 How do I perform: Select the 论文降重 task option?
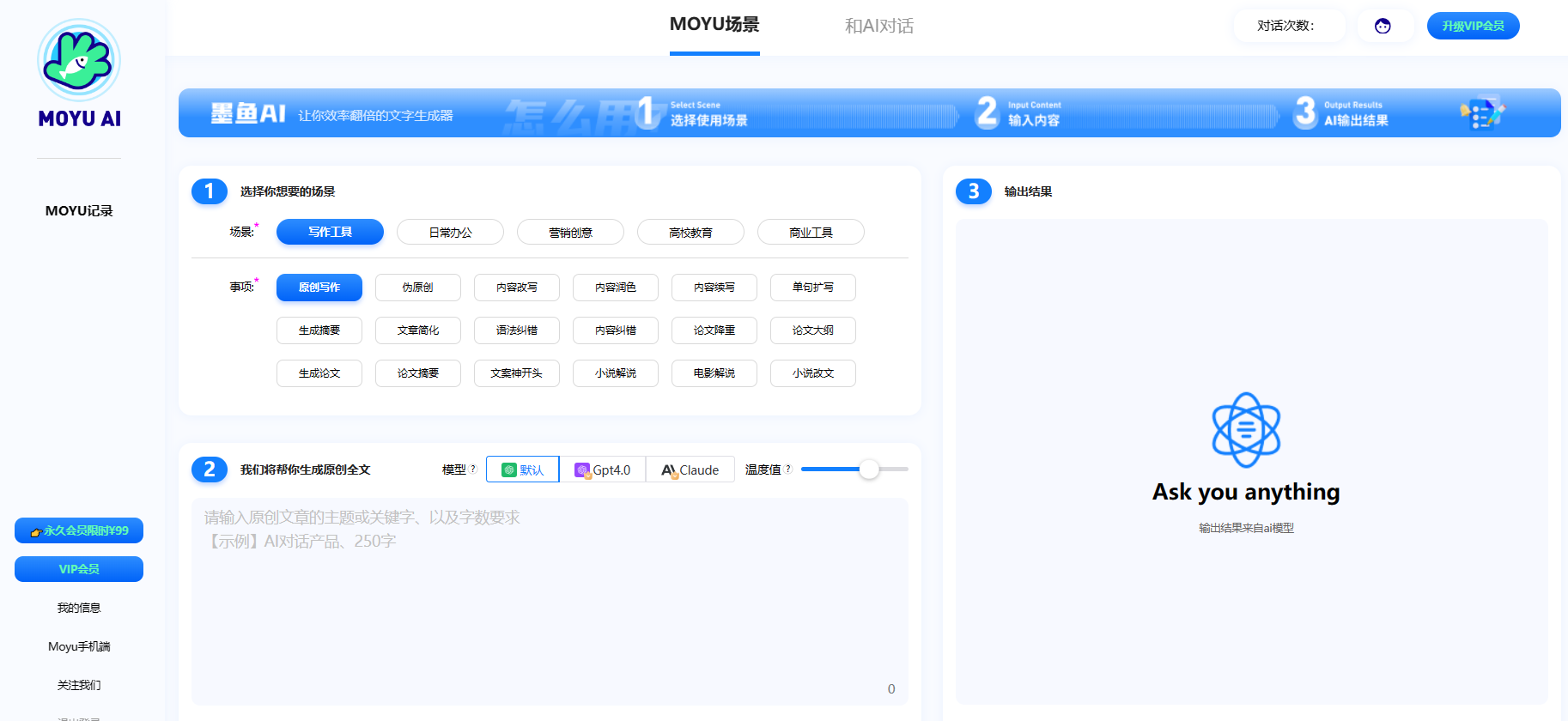click(714, 330)
